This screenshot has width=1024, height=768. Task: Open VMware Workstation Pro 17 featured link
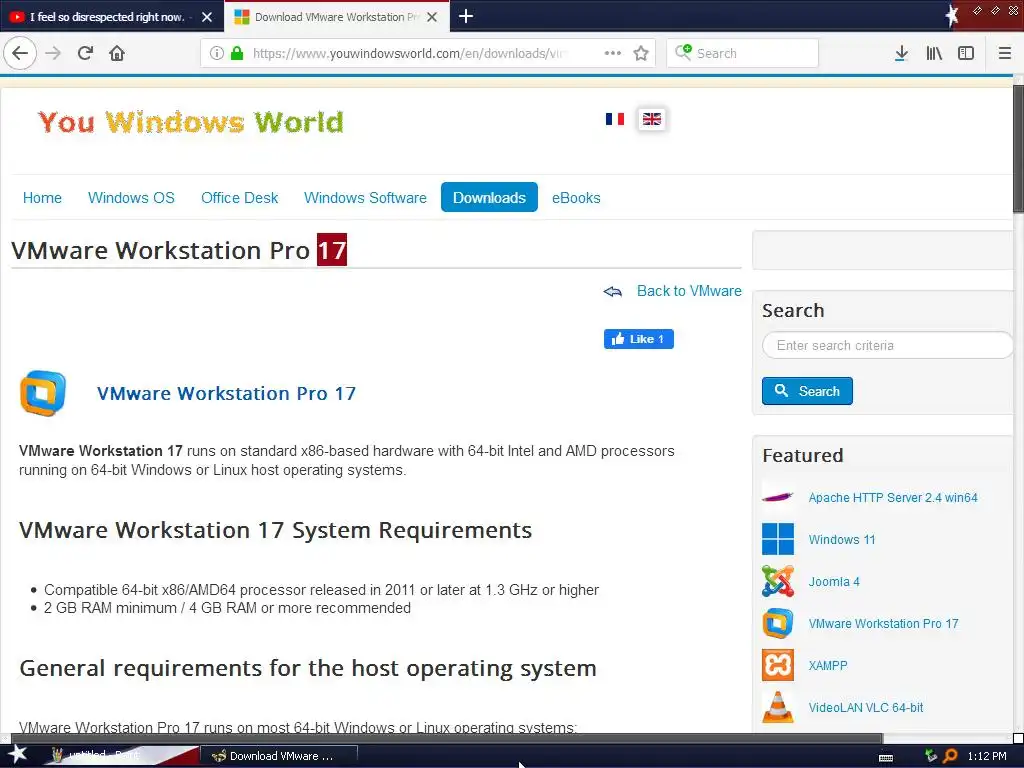pyautogui.click(x=884, y=624)
